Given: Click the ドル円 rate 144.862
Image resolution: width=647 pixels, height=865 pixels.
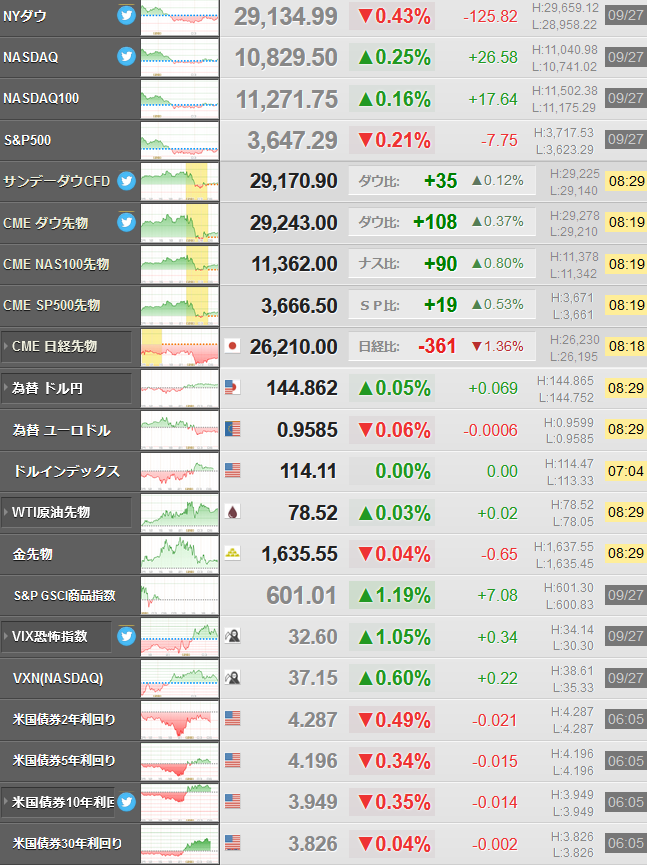Looking at the screenshot, I should (x=302, y=388).
